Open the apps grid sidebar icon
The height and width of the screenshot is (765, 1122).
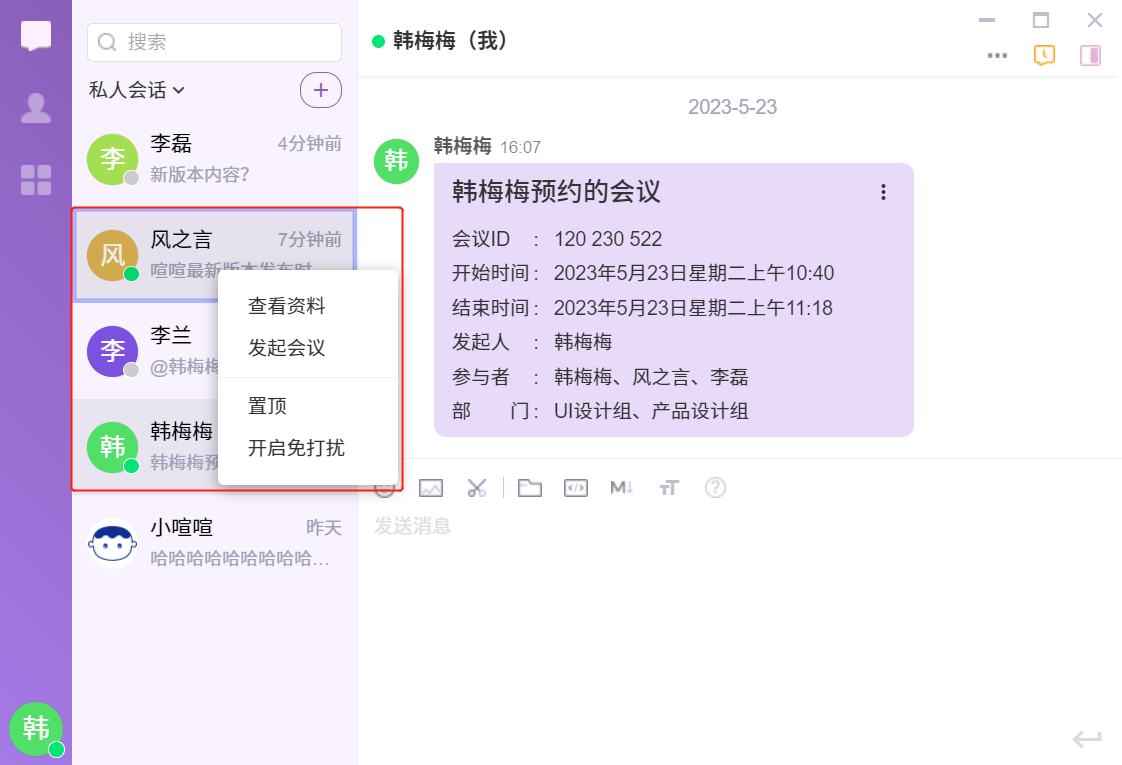36,180
